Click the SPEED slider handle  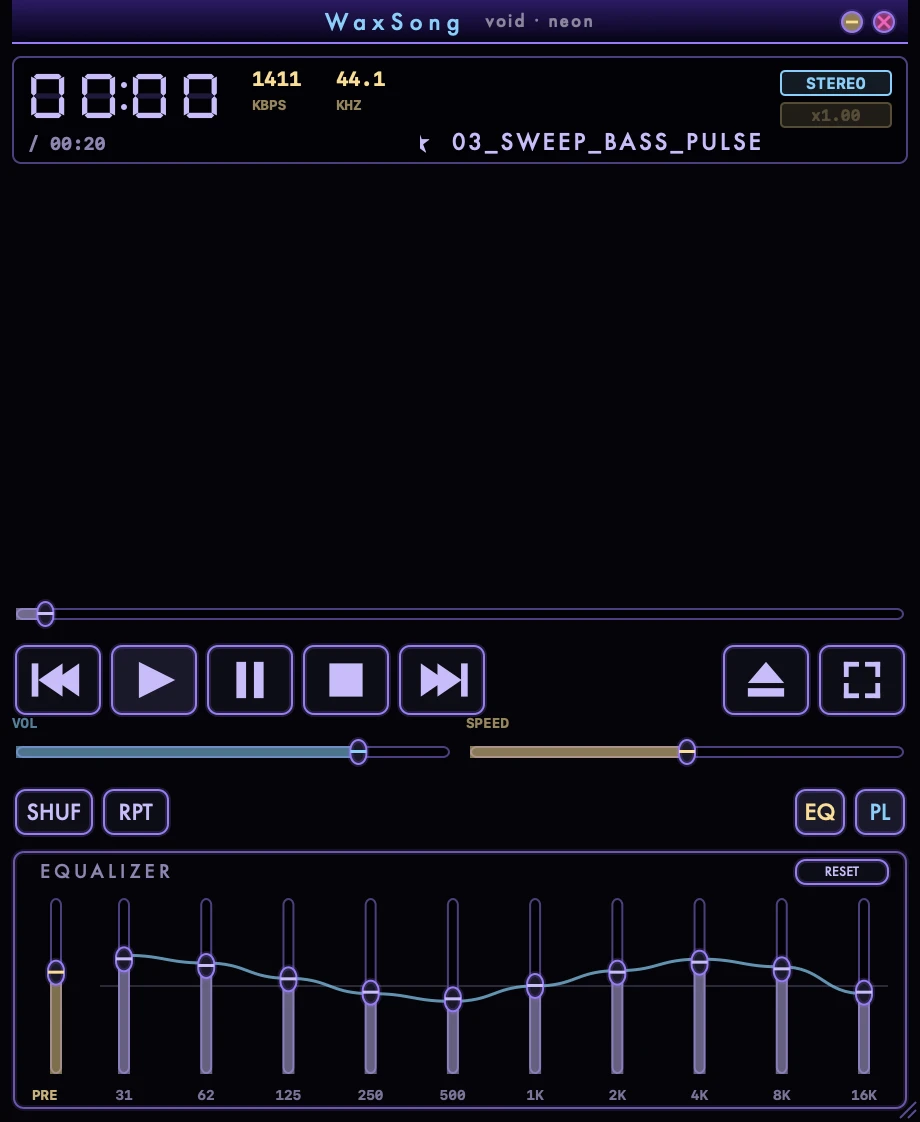click(687, 752)
